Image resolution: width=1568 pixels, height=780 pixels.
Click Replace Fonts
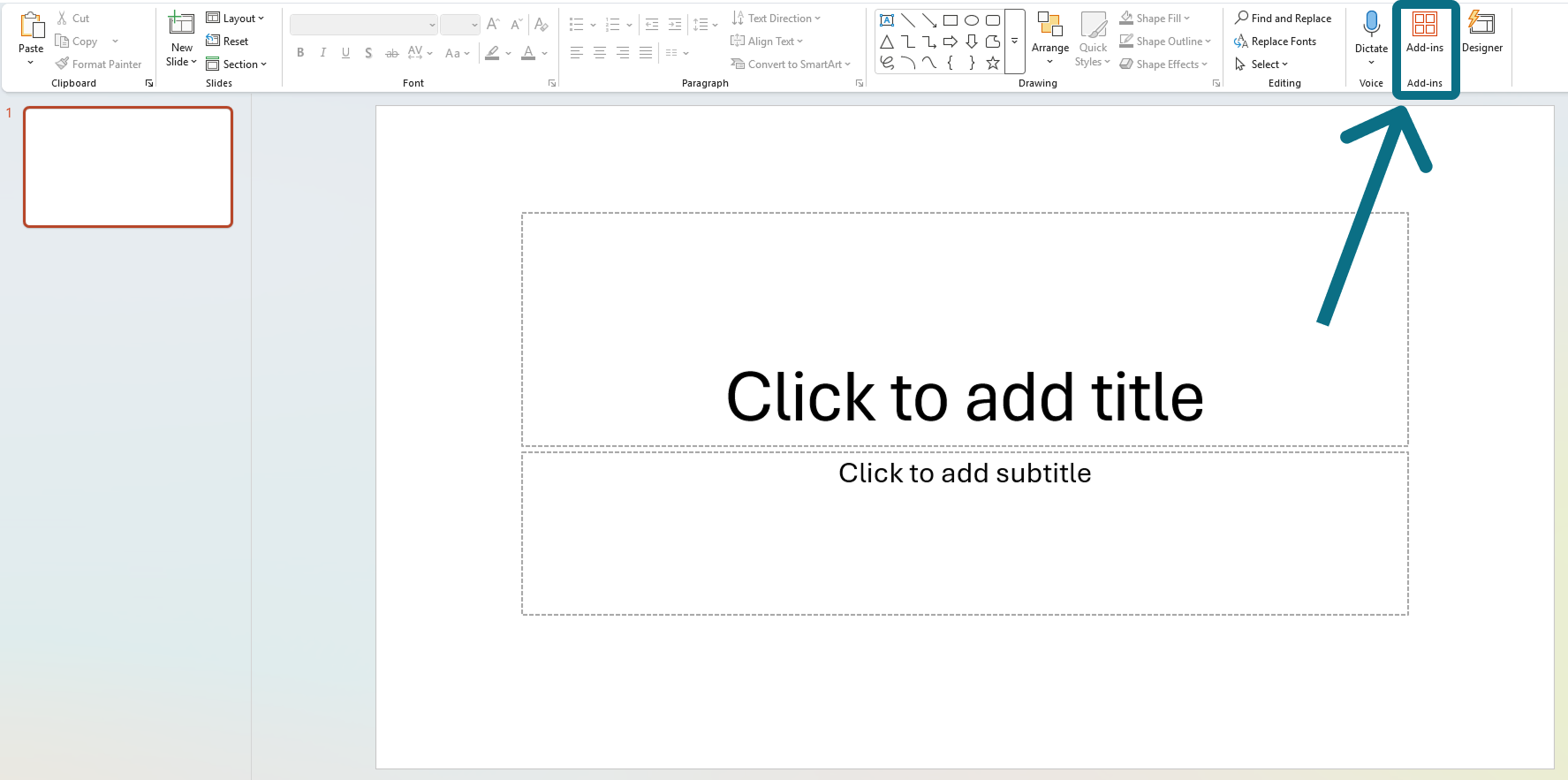pyautogui.click(x=1276, y=41)
